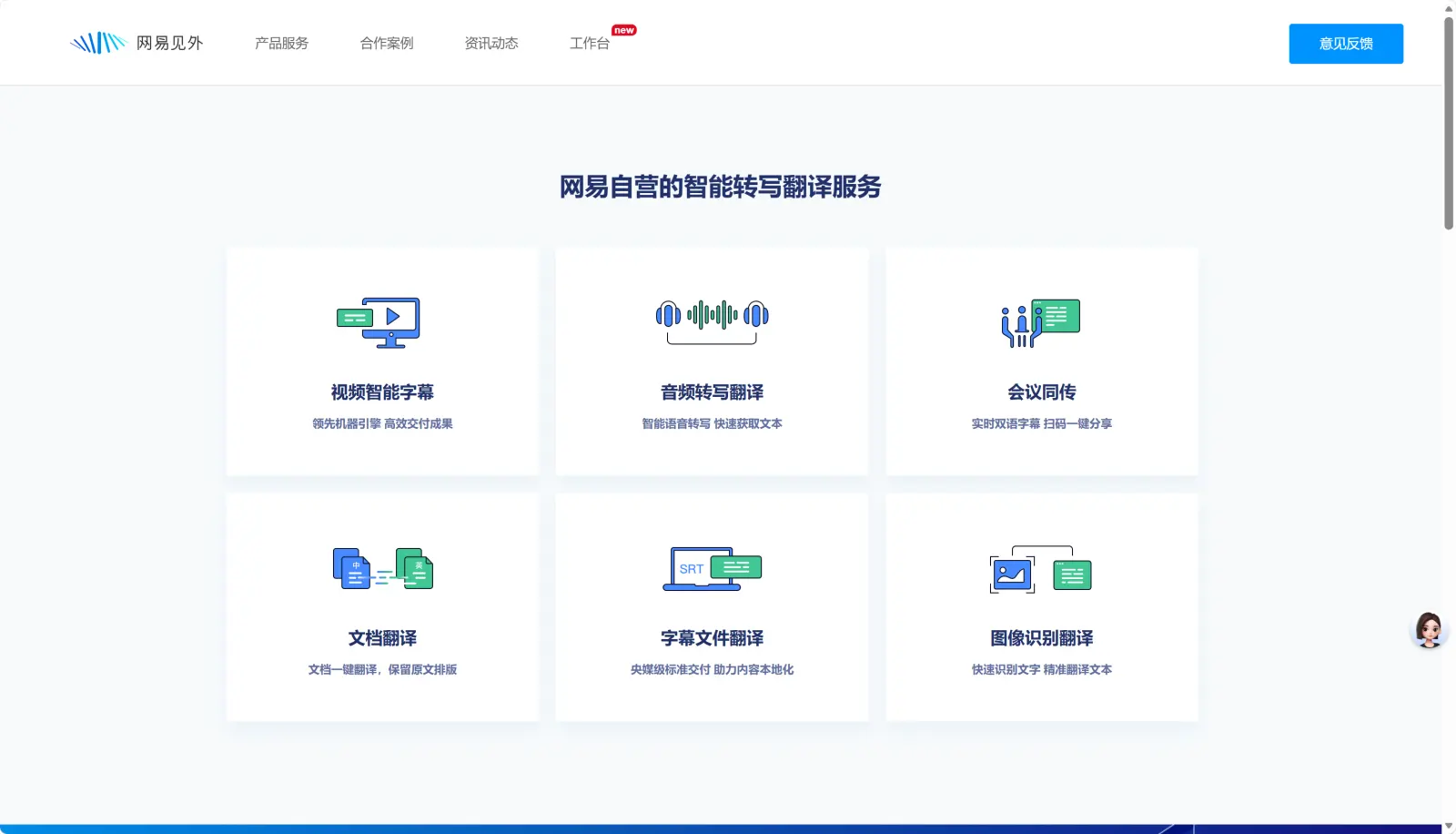The width and height of the screenshot is (1456, 834).
Task: Open the 产品服务 menu
Action: pos(281,43)
